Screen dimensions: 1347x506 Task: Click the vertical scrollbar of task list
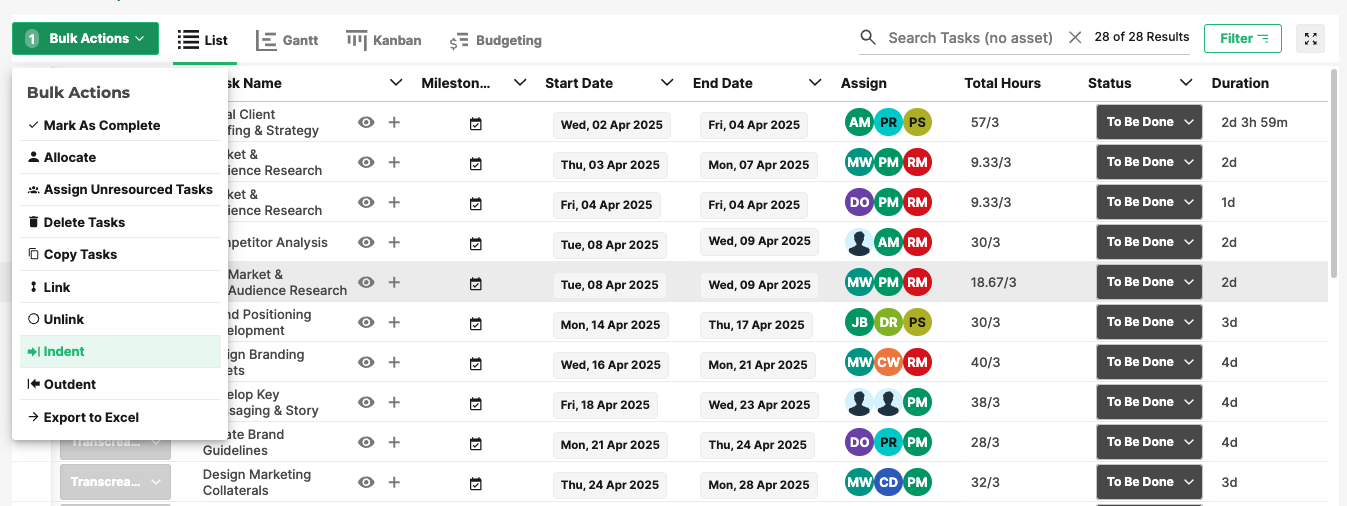click(x=1334, y=172)
